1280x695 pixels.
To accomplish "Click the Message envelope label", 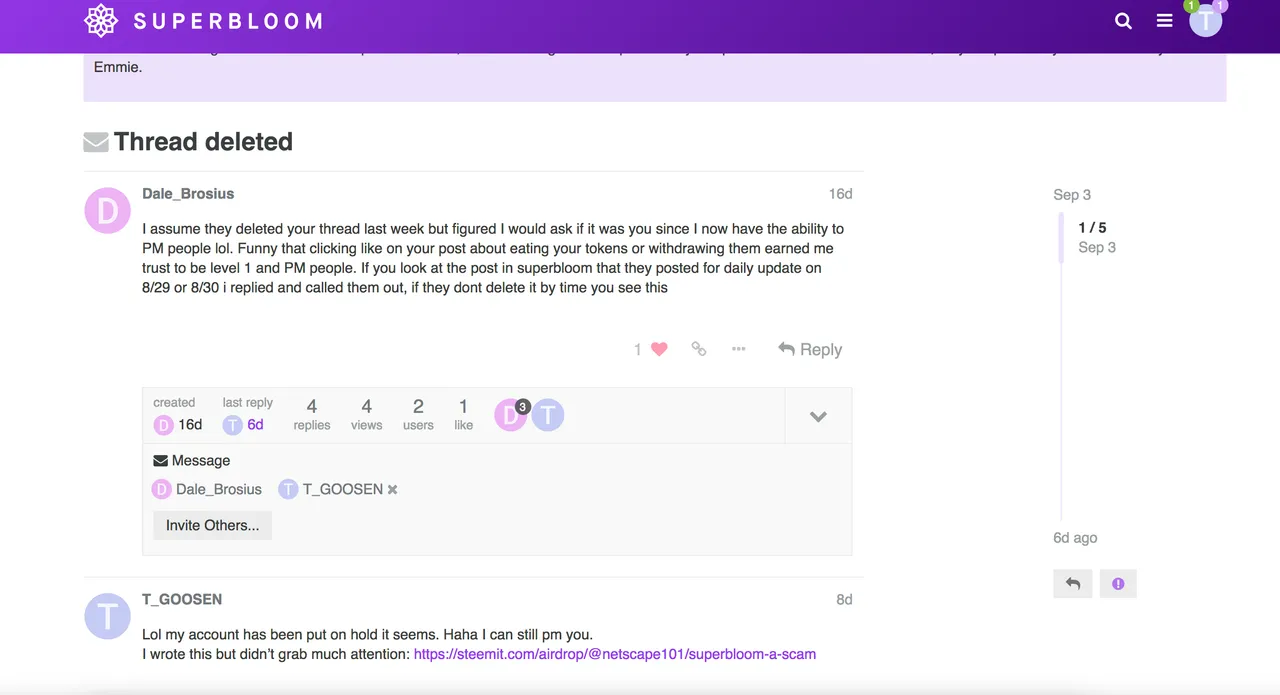I will [191, 461].
